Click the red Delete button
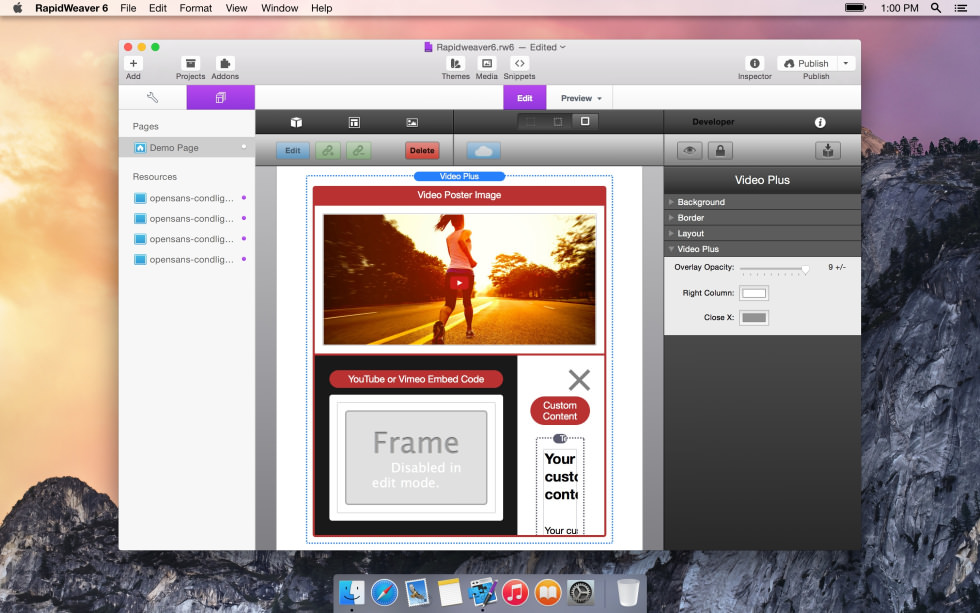The height and width of the screenshot is (613, 980). [422, 151]
